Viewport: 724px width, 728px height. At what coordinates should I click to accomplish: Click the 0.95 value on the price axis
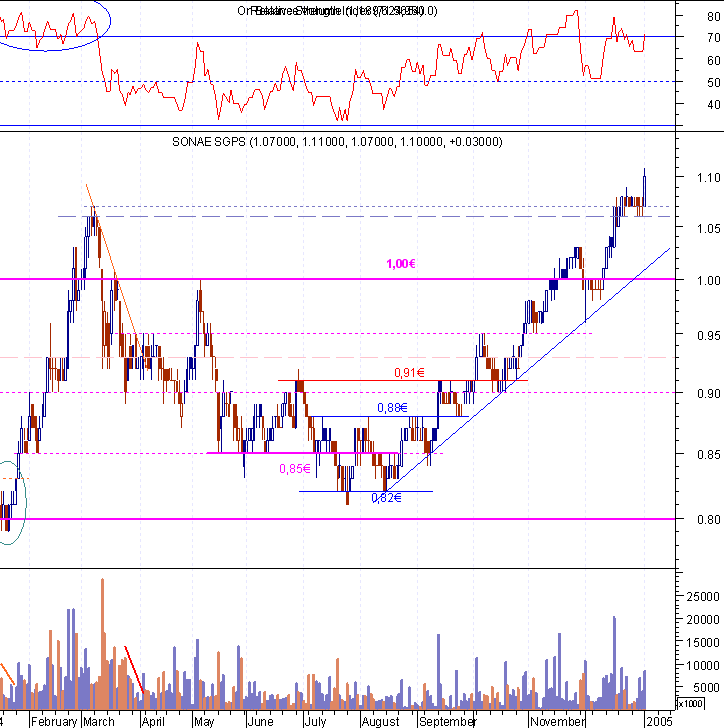click(709, 335)
